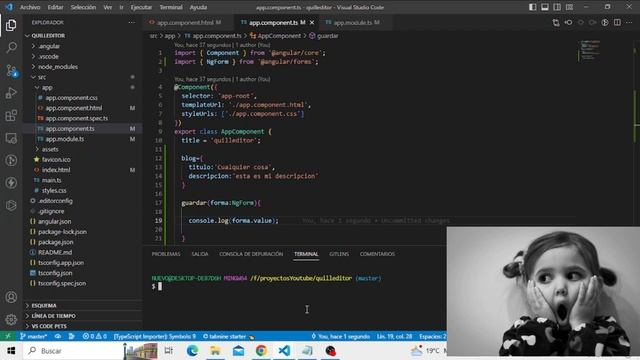This screenshot has height=360, width=640.
Task: Open the Editar menu
Action: coord(55,7)
